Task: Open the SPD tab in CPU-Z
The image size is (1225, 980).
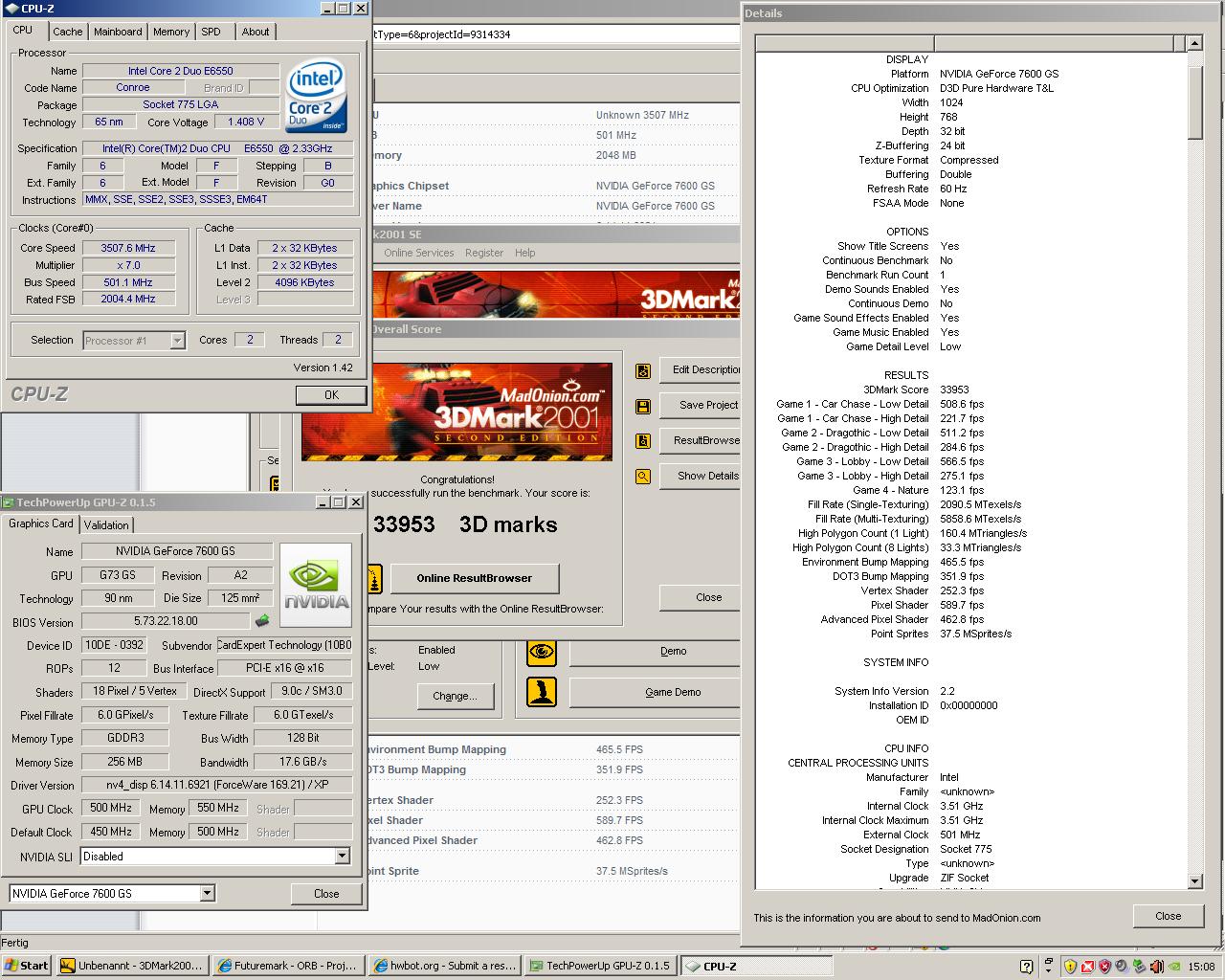Action: click(212, 32)
